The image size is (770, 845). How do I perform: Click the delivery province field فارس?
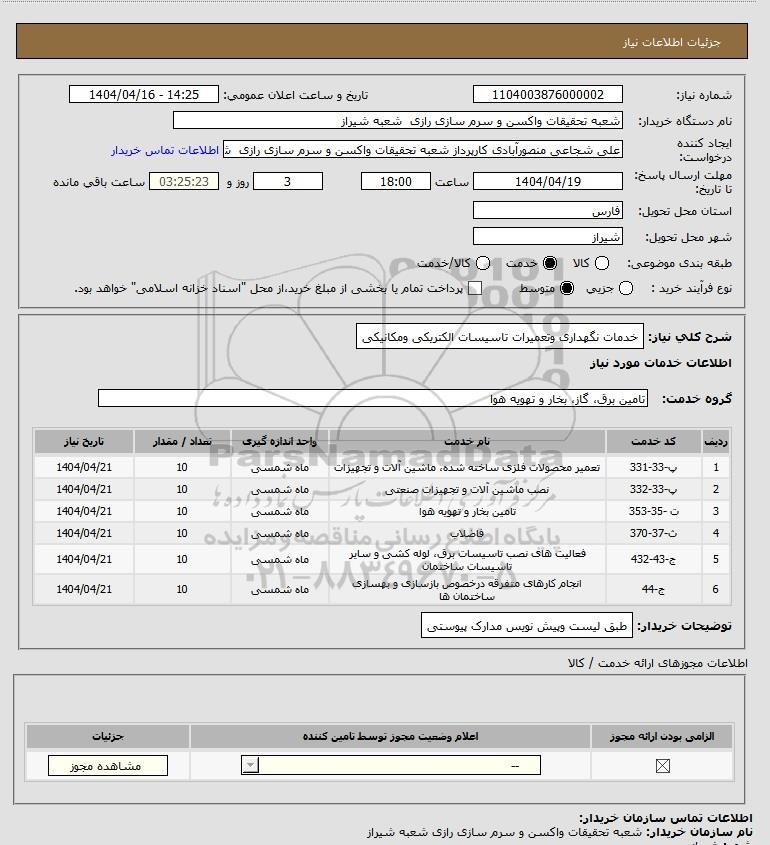pos(547,210)
